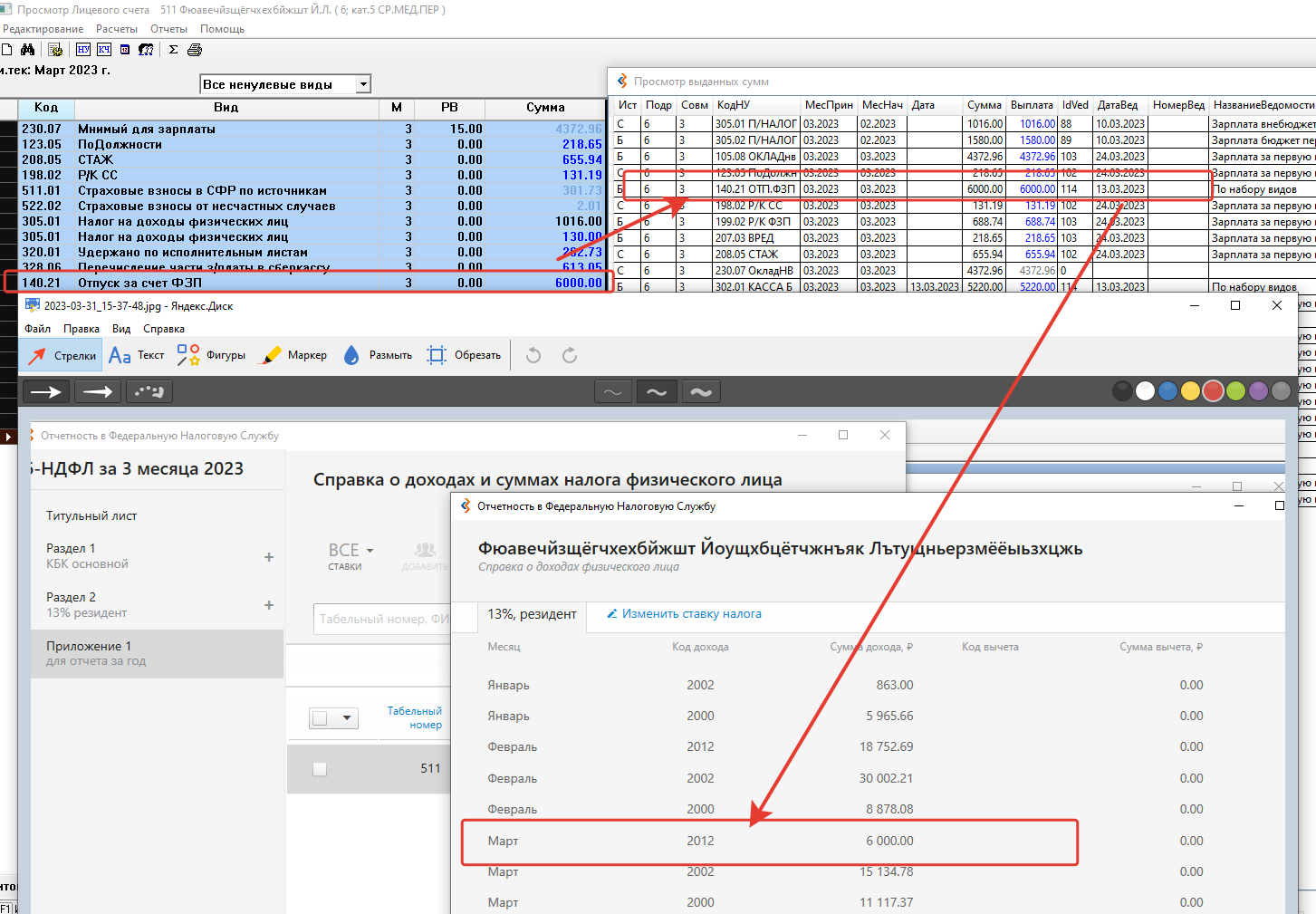Open the 'Все ненулевые виды' dropdown

click(x=363, y=84)
